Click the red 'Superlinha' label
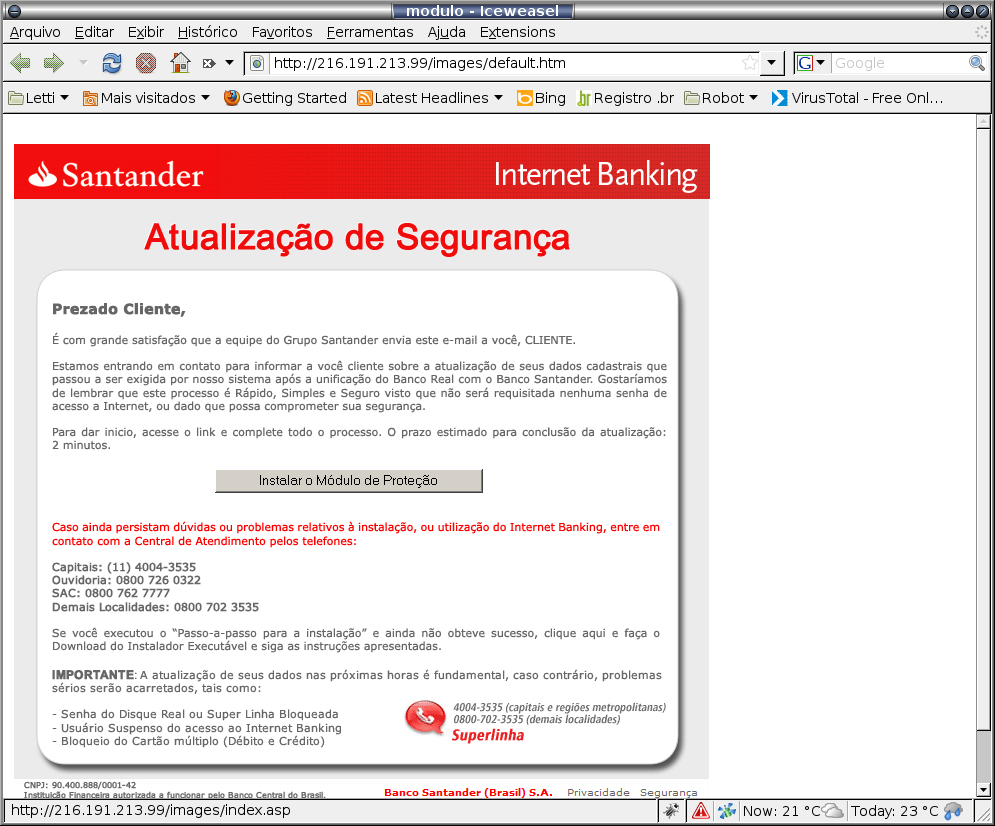 pyautogui.click(x=488, y=735)
